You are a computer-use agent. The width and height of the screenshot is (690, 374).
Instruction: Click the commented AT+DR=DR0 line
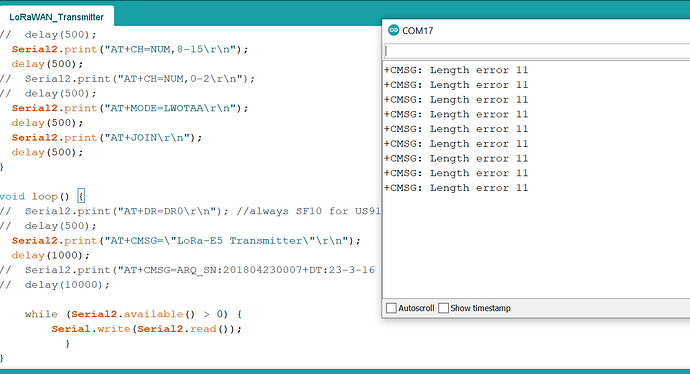[190, 211]
